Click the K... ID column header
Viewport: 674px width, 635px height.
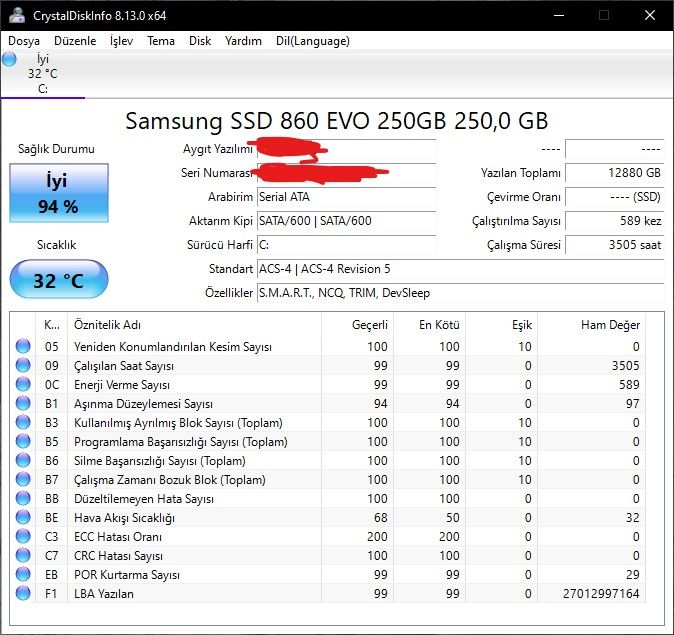(51, 325)
